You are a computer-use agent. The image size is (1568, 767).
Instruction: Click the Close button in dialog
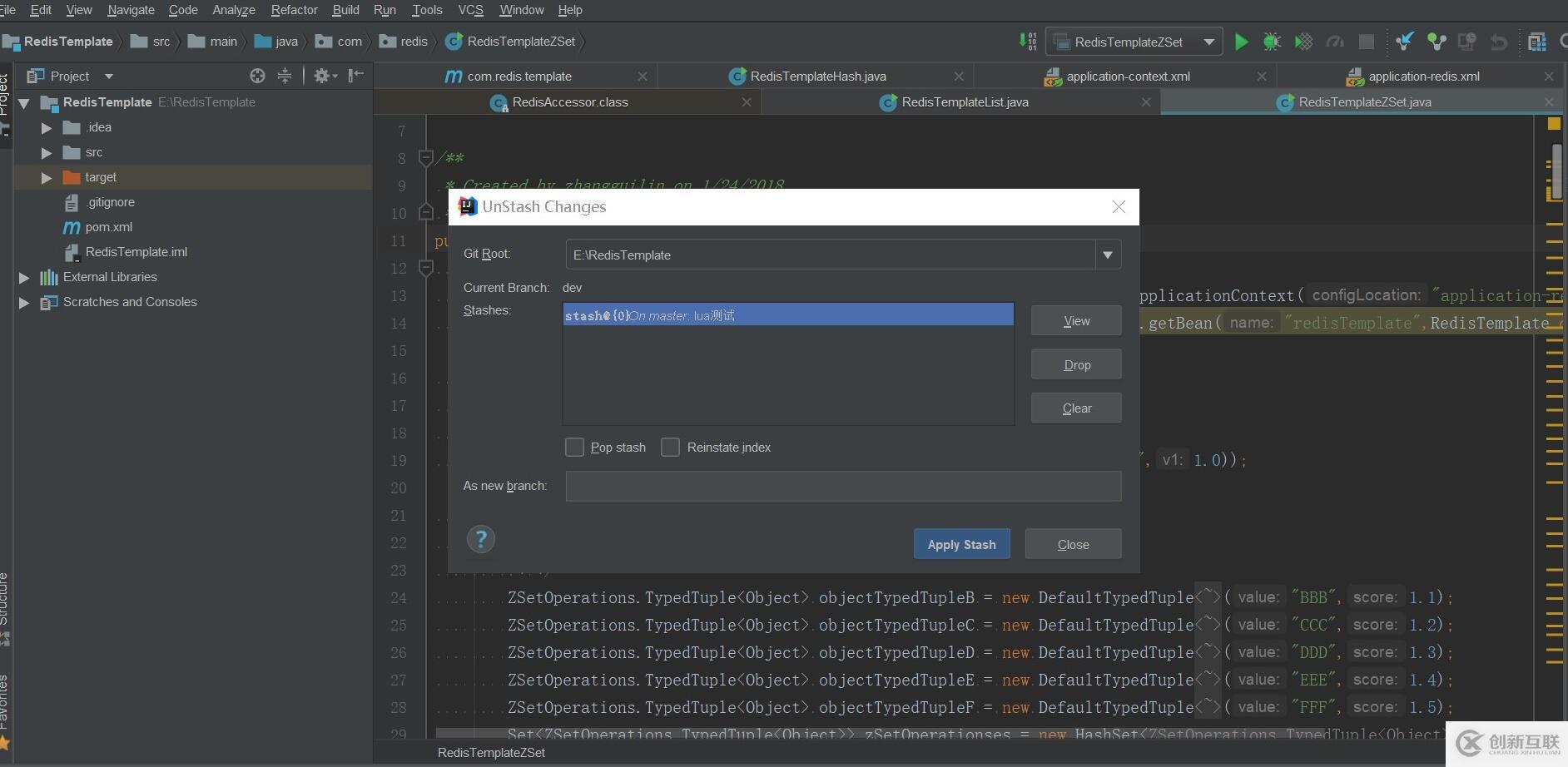pos(1073,544)
